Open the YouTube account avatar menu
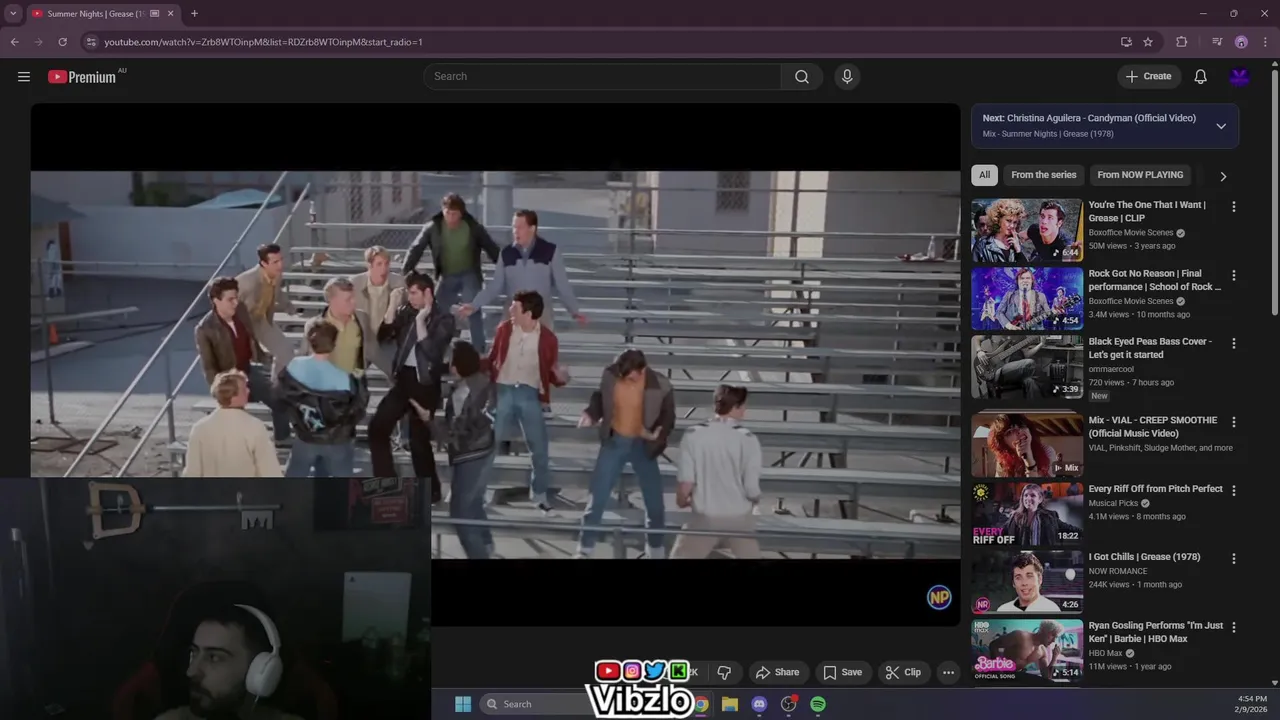Screen dimensions: 1280x720 pos(1240,77)
